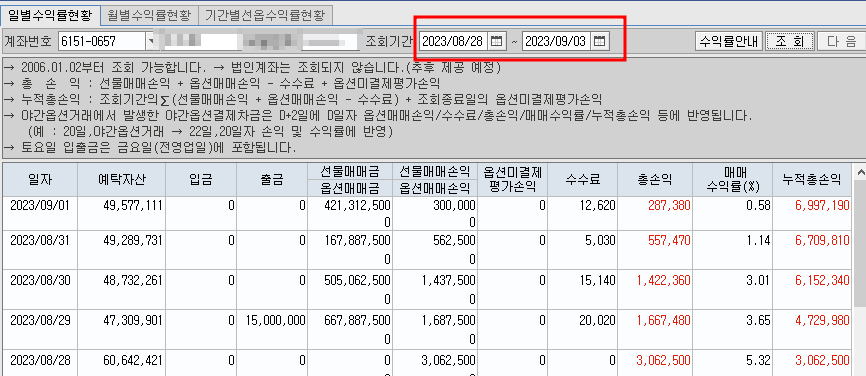Click the 일자 column header
The height and width of the screenshot is (376, 866).
click(x=40, y=179)
